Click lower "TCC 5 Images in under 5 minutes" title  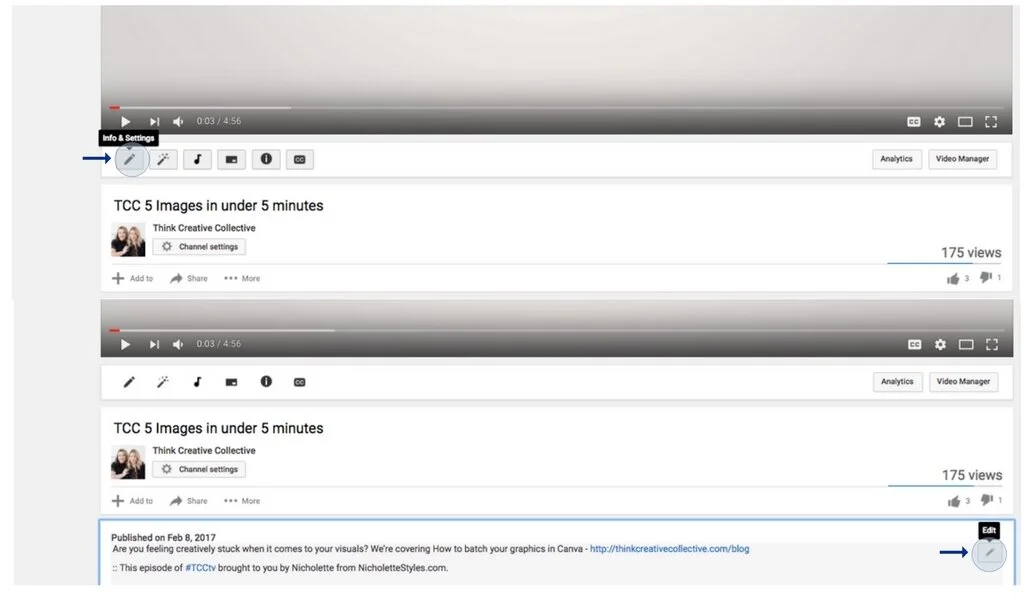pyautogui.click(x=218, y=428)
